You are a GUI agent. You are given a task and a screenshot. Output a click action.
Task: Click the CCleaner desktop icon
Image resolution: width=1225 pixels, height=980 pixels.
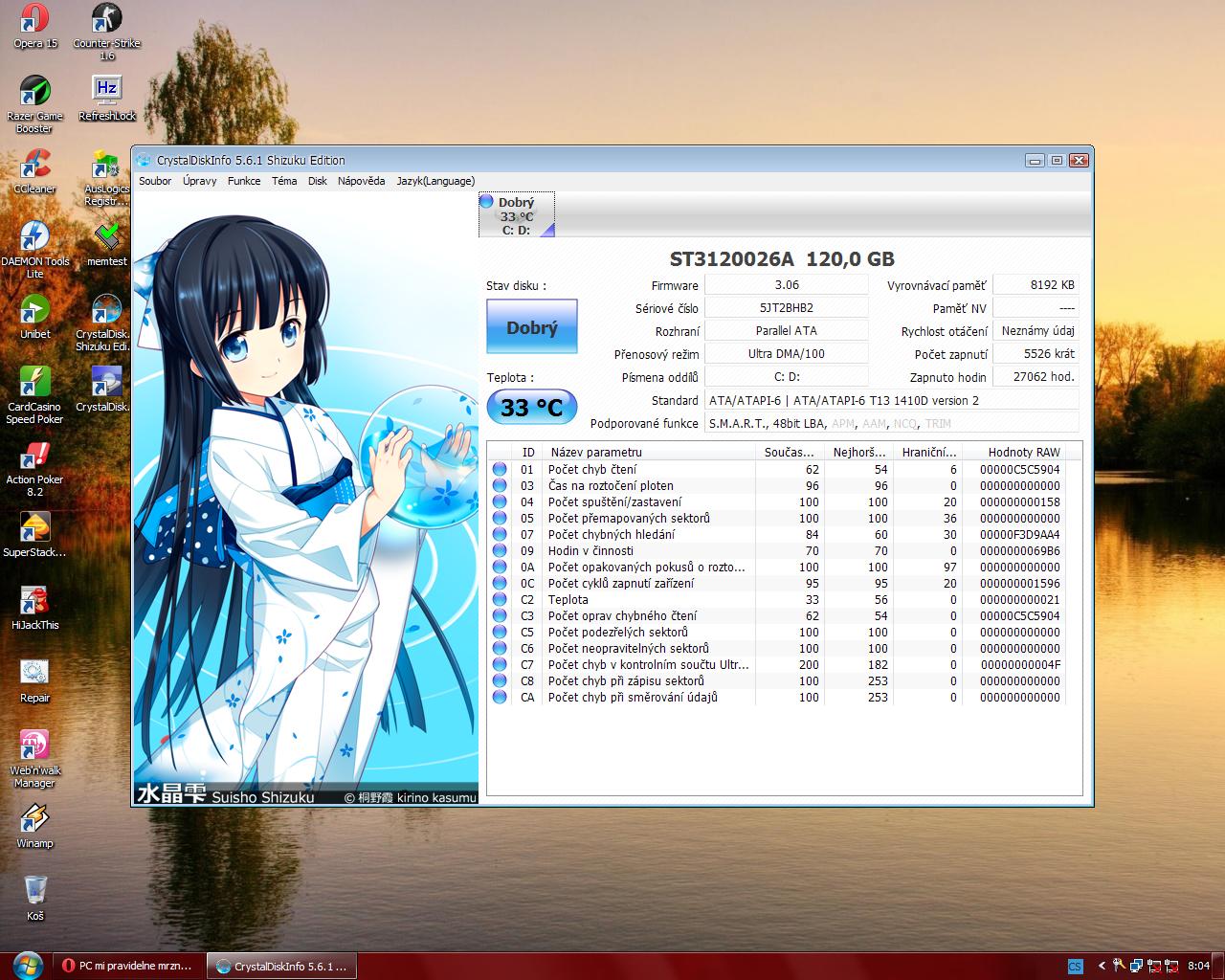point(34,166)
